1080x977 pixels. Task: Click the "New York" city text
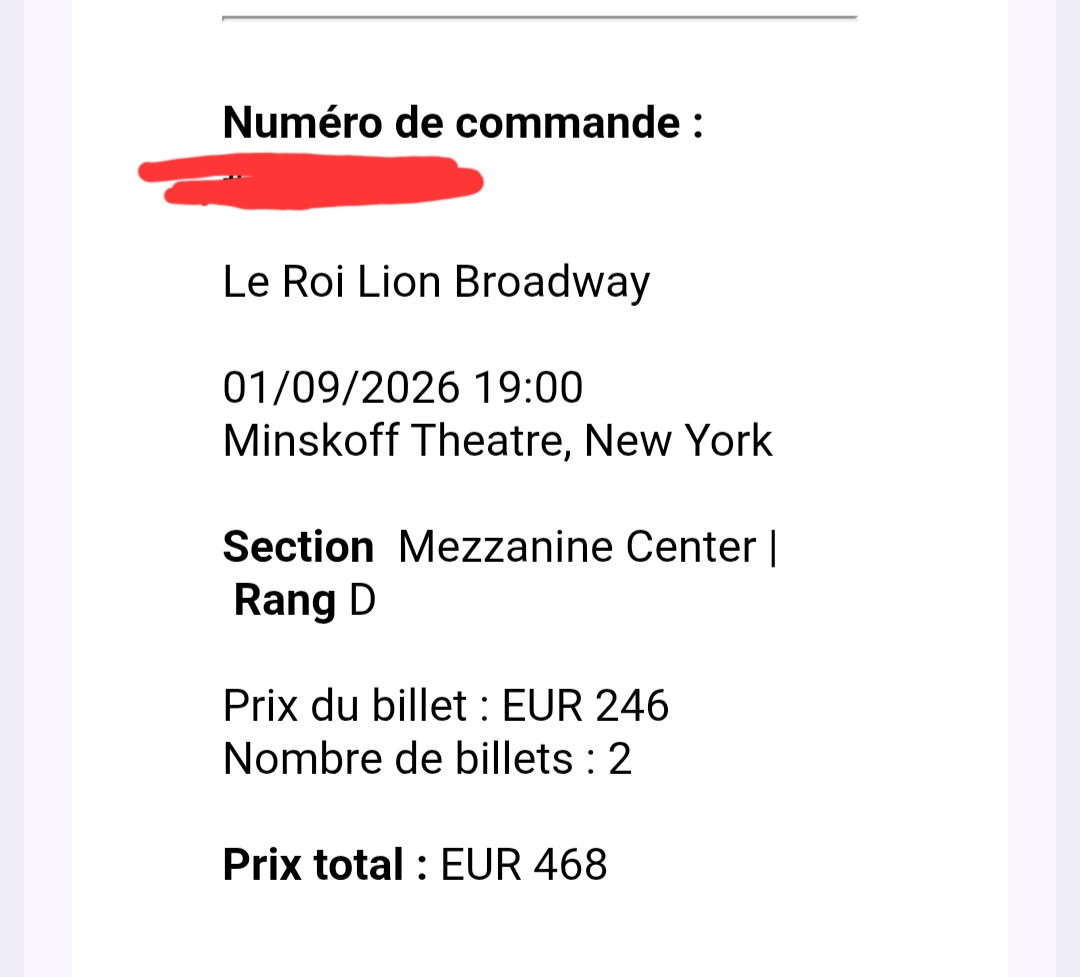679,441
